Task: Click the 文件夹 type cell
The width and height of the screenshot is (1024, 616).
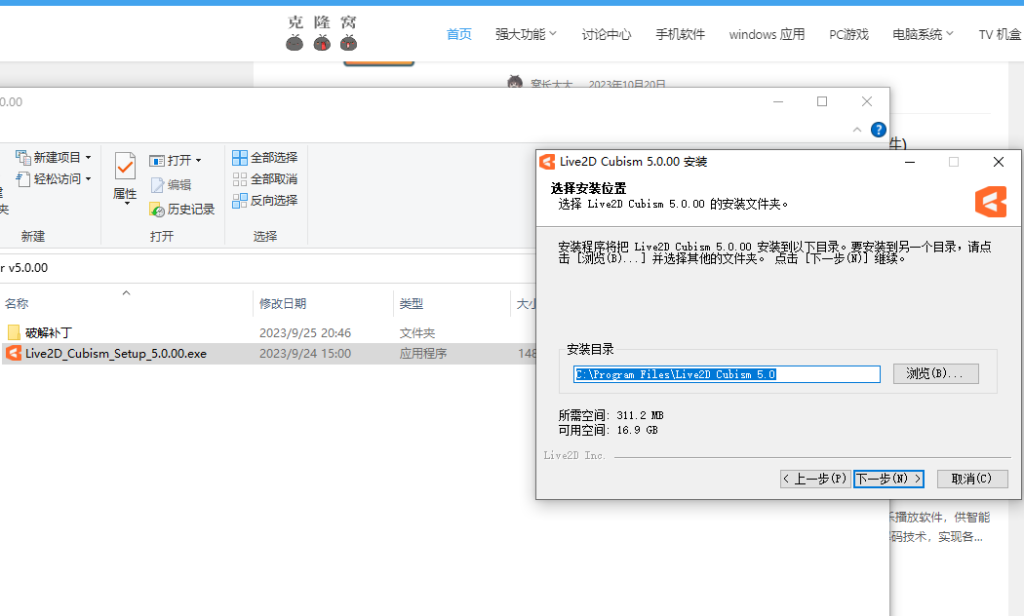Action: (417, 332)
